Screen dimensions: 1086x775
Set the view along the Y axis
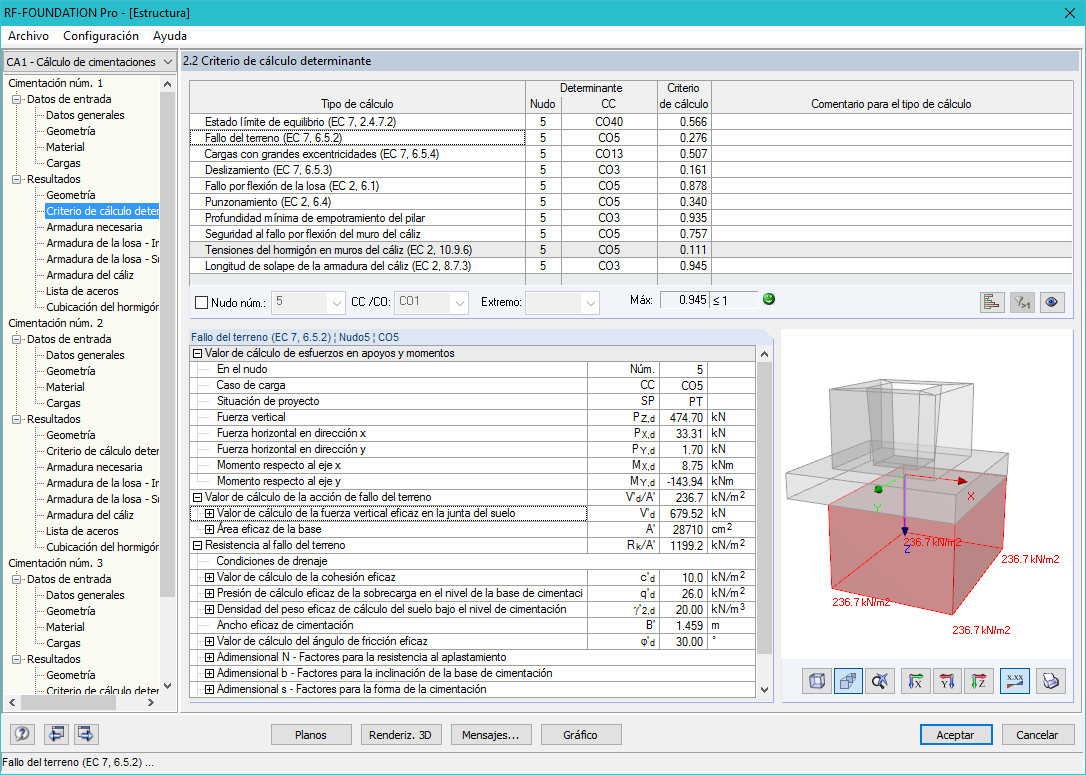pos(947,682)
